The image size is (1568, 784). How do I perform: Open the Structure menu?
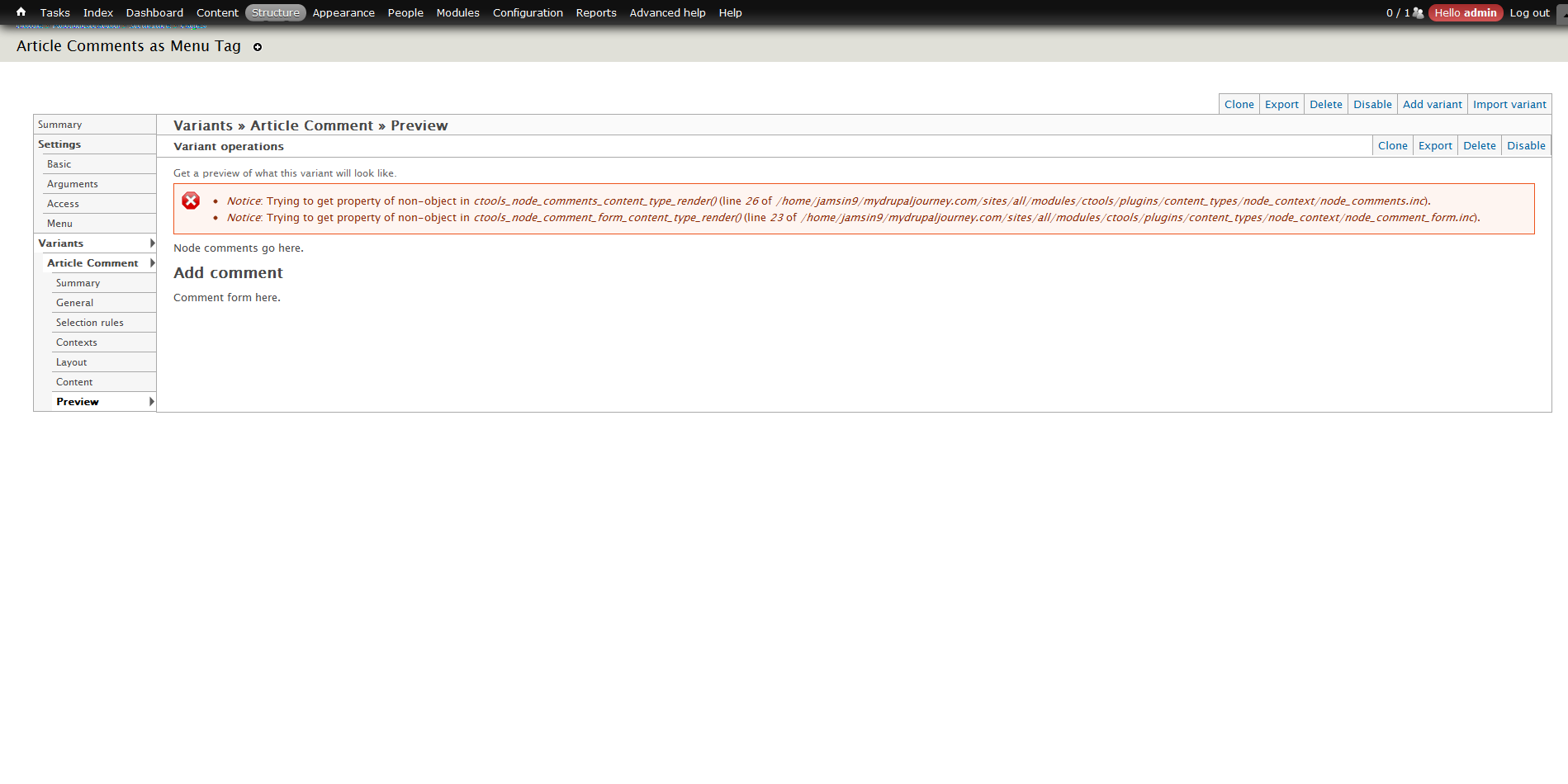(275, 12)
